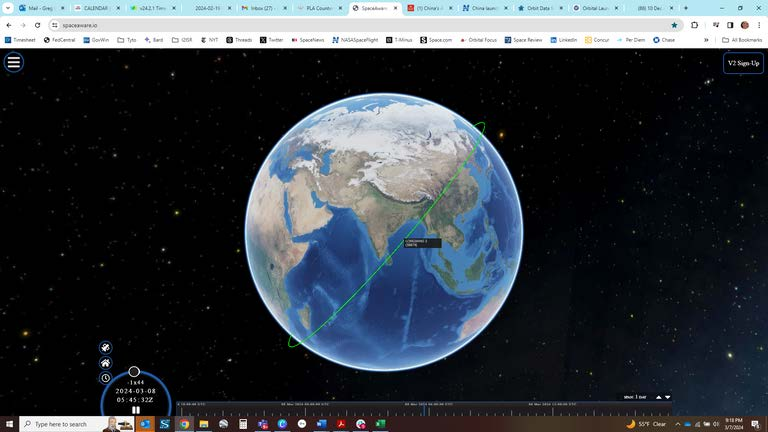
Task: Reload the spaceaware.io page
Action: [x=37, y=25]
